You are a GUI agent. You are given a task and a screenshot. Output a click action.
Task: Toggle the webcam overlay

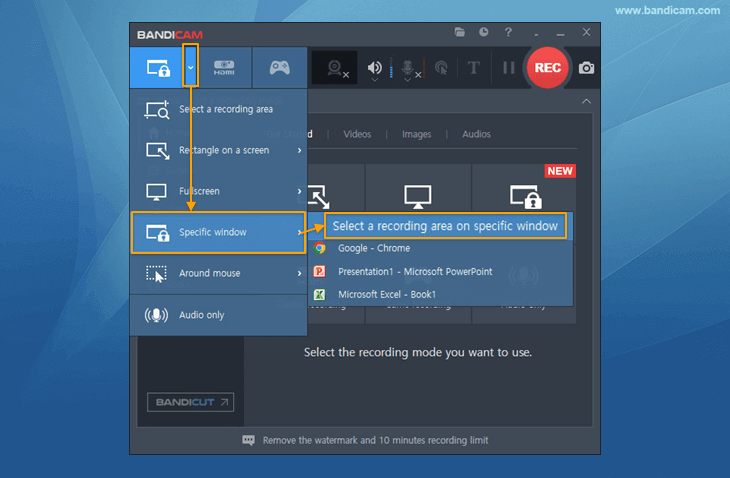tap(335, 68)
